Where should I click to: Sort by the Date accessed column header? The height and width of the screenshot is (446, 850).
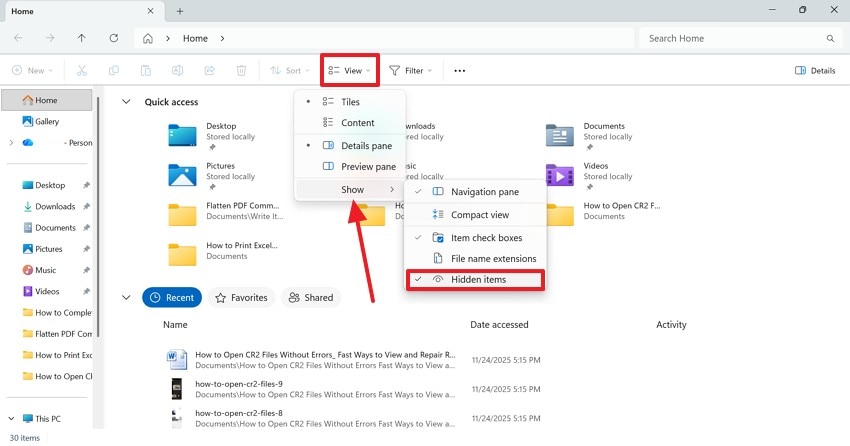point(499,325)
